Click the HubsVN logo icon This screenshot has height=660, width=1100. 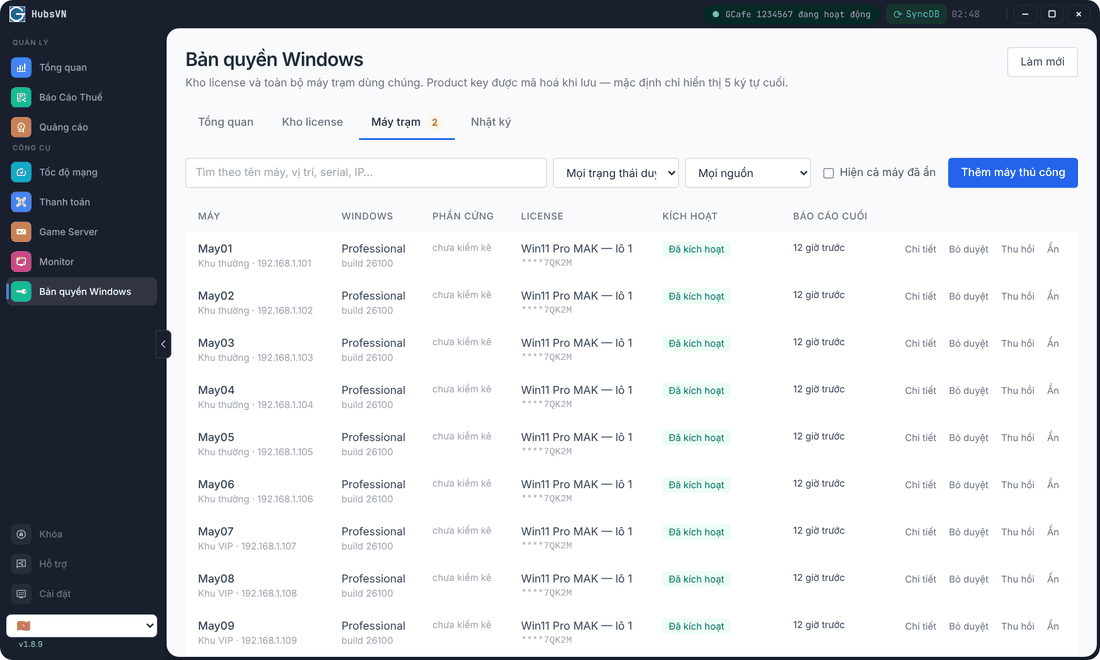tap(17, 14)
